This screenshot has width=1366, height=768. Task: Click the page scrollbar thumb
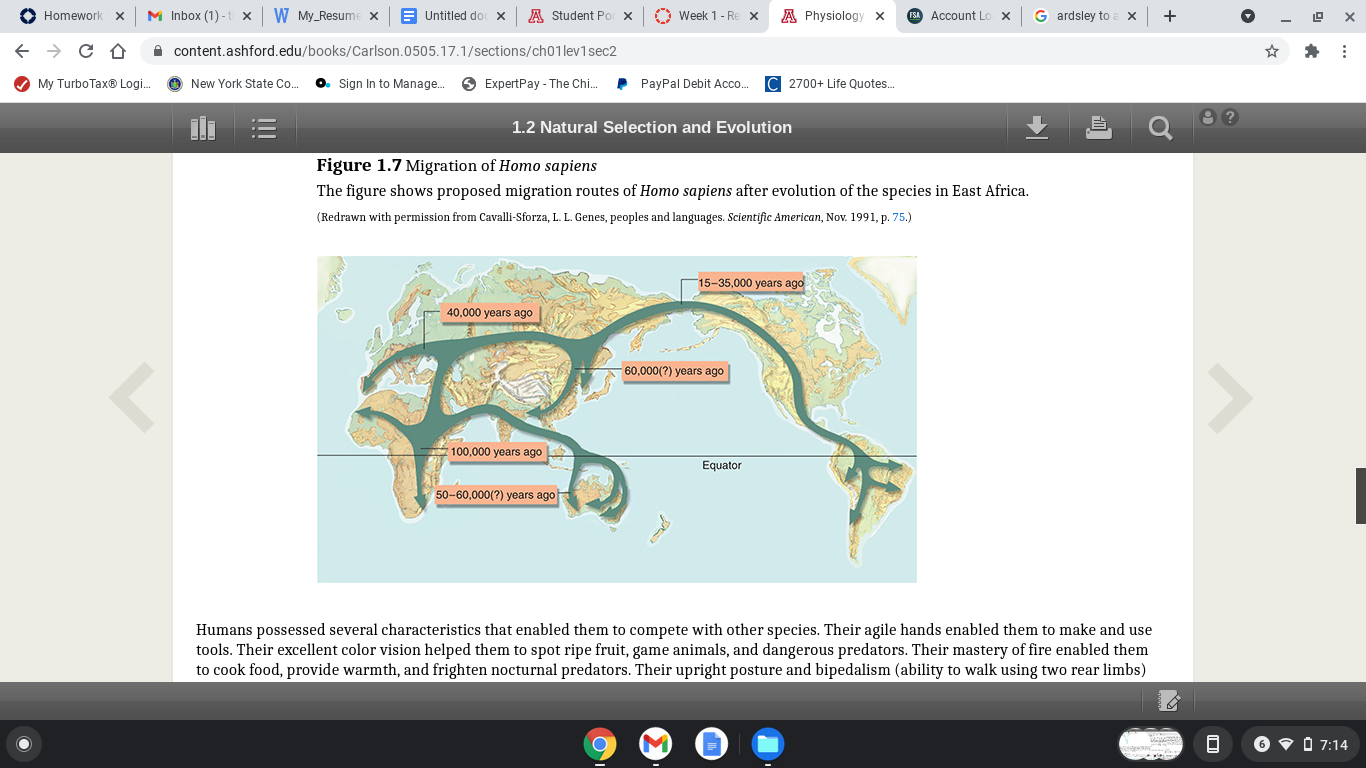(x=1360, y=495)
